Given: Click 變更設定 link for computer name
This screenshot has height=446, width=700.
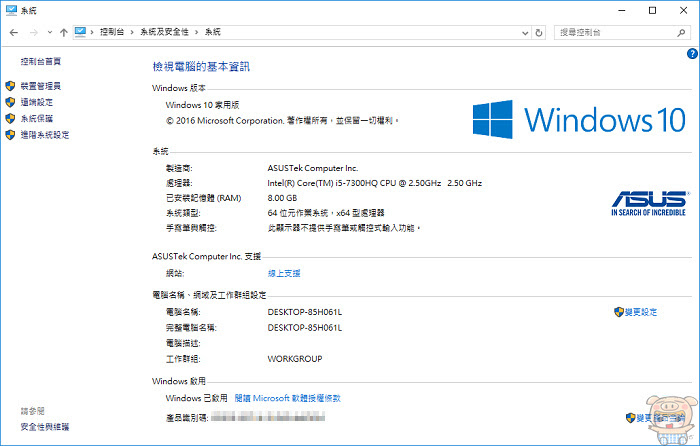Looking at the screenshot, I should tap(641, 312).
